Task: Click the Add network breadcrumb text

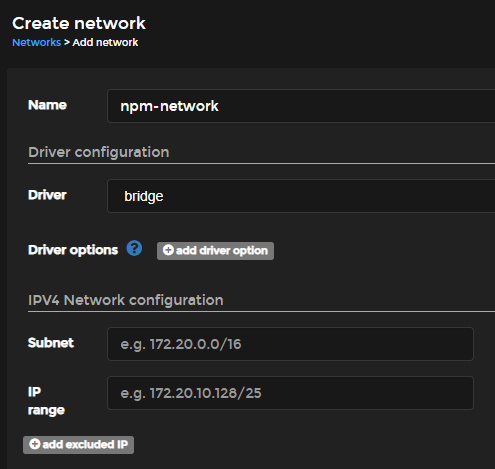Action: (x=105, y=43)
